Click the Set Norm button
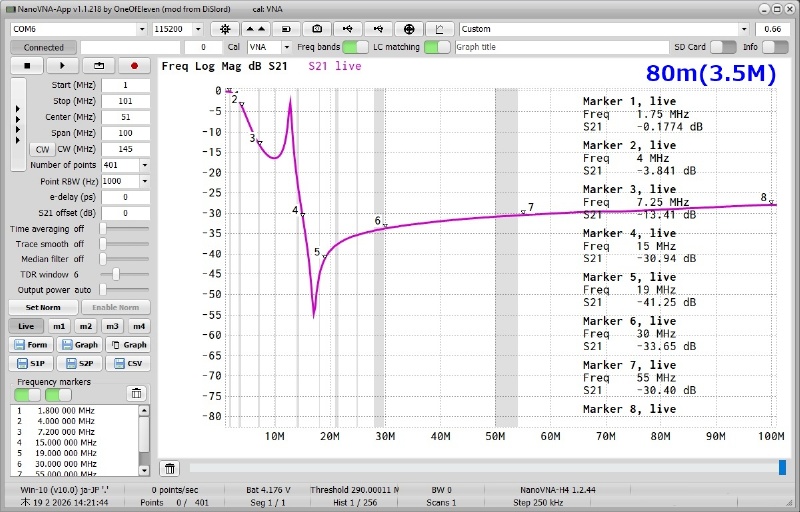The height and width of the screenshot is (512, 800). click(43, 307)
